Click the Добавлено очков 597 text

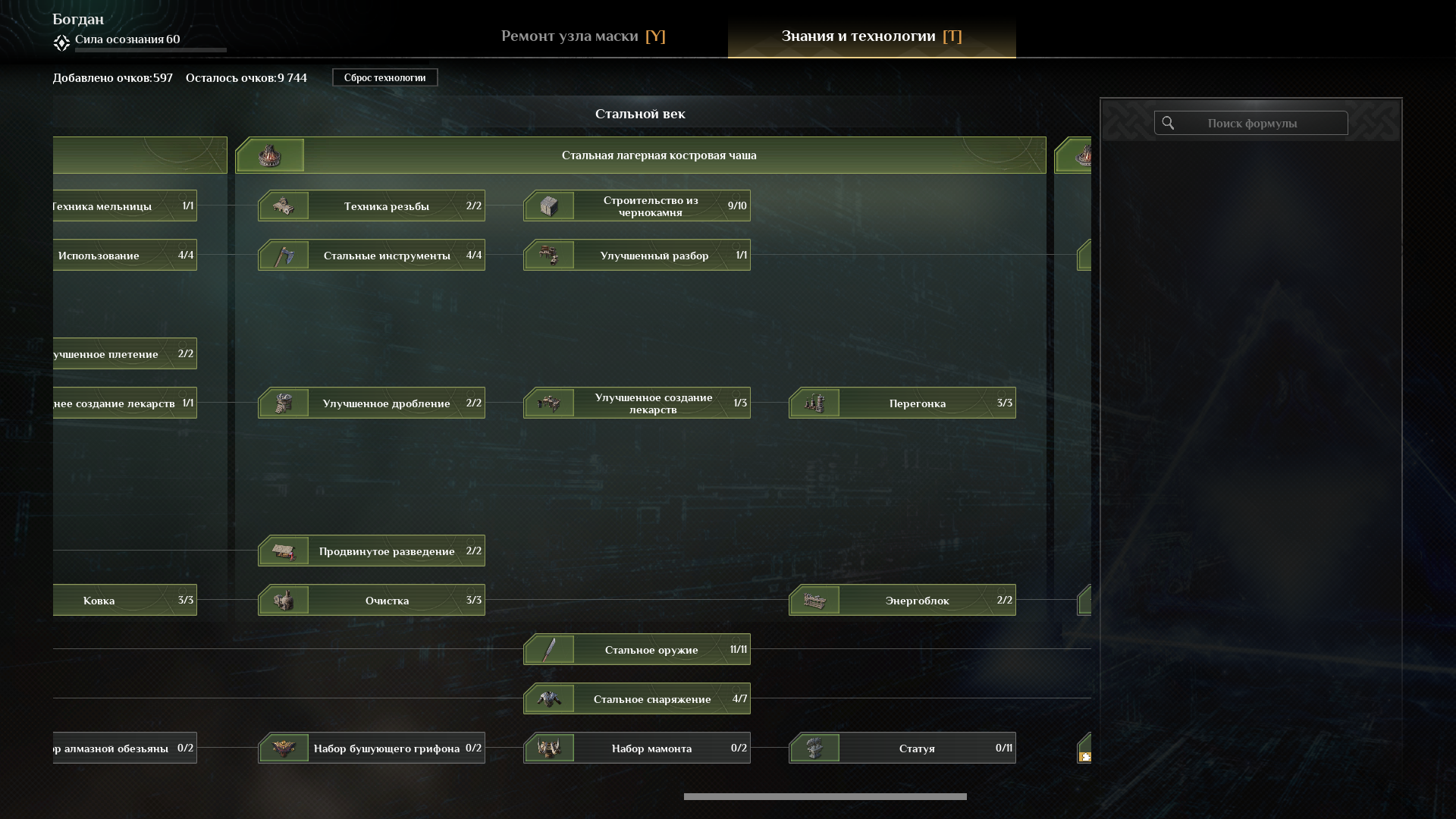point(113,78)
